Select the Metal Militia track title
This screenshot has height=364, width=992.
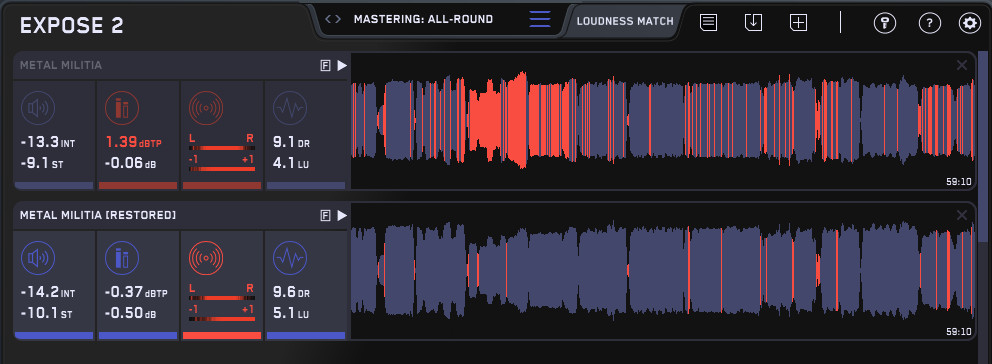(x=61, y=65)
